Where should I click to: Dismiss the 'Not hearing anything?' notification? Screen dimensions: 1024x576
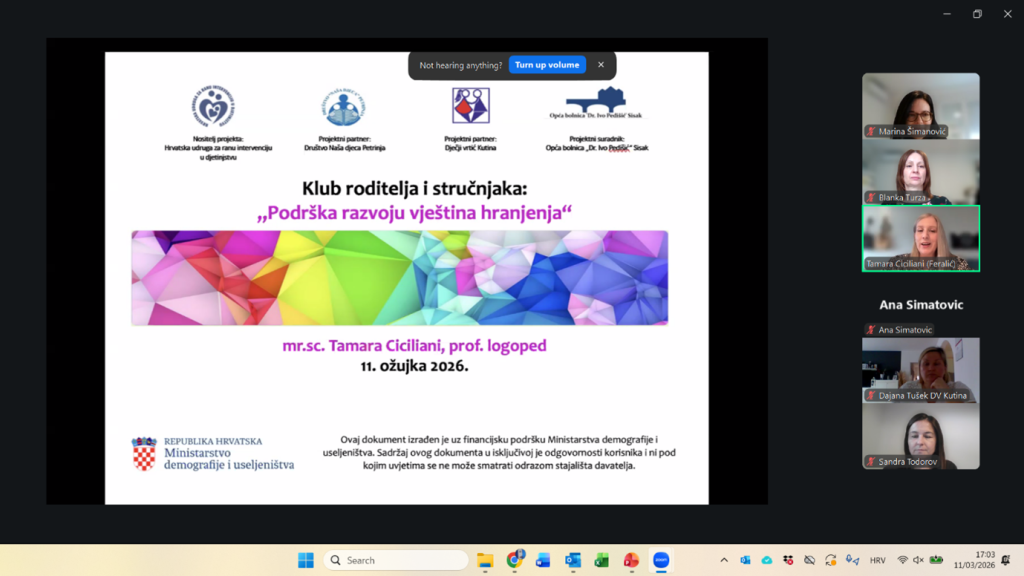(x=601, y=65)
